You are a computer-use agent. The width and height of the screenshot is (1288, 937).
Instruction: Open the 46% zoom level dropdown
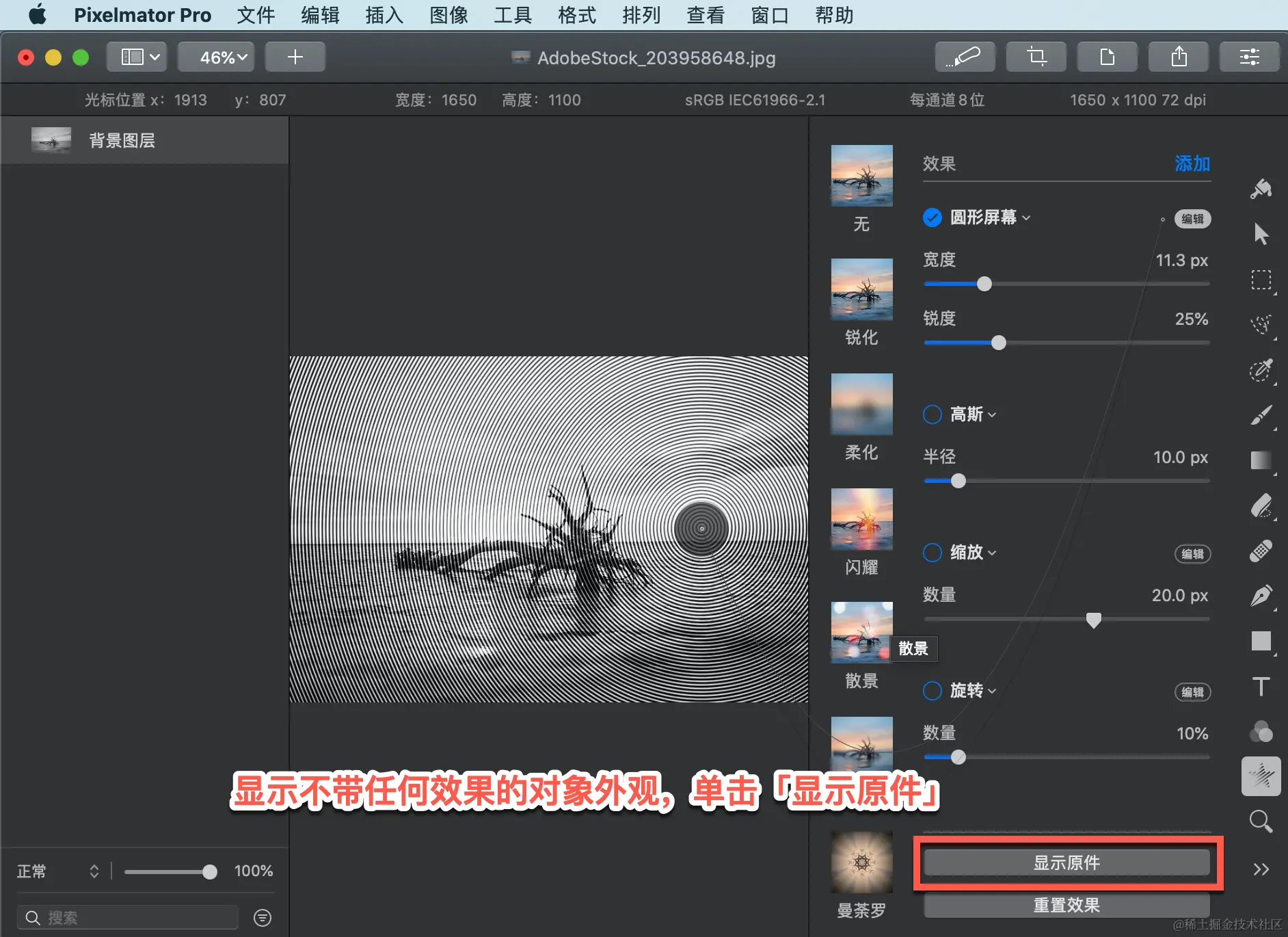216,57
